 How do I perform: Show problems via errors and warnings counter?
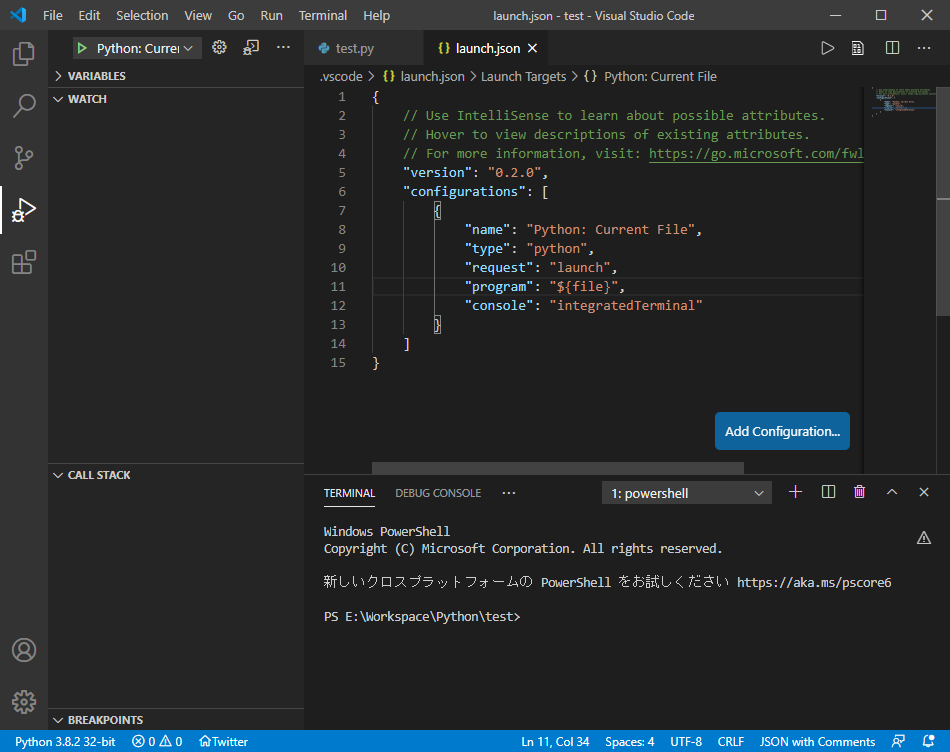[157, 741]
